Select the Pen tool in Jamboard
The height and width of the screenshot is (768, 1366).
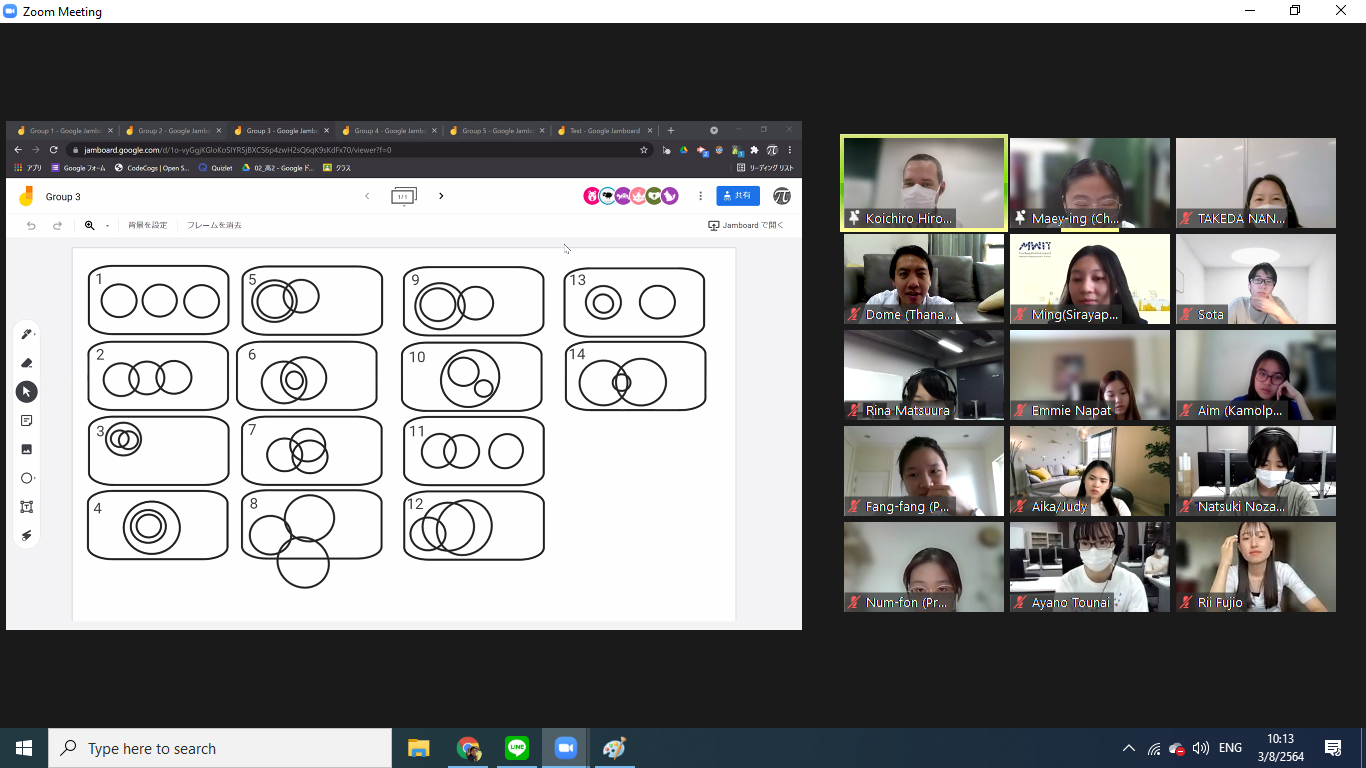(x=27, y=334)
